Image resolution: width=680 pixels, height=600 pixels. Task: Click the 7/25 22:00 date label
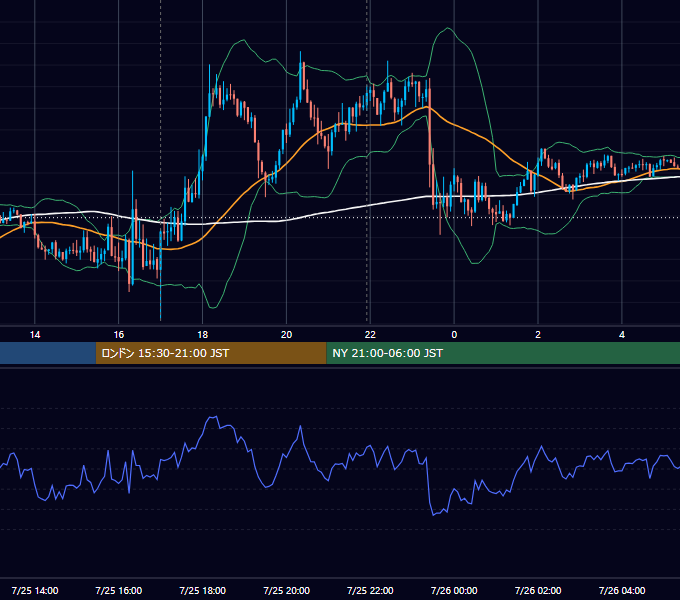pyautogui.click(x=370, y=590)
